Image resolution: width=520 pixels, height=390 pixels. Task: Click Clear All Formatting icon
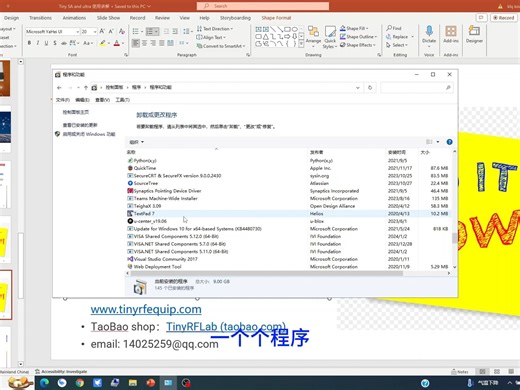[122, 31]
